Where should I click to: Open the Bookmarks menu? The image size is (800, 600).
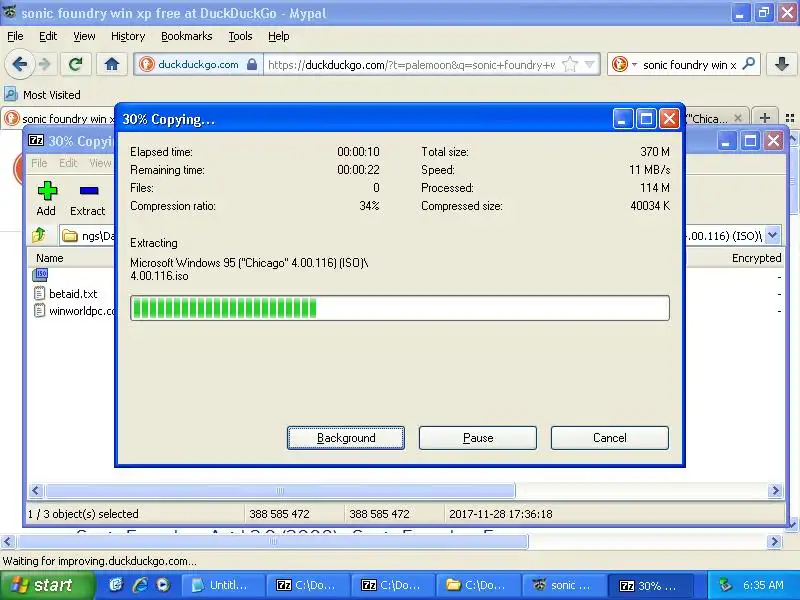186,36
